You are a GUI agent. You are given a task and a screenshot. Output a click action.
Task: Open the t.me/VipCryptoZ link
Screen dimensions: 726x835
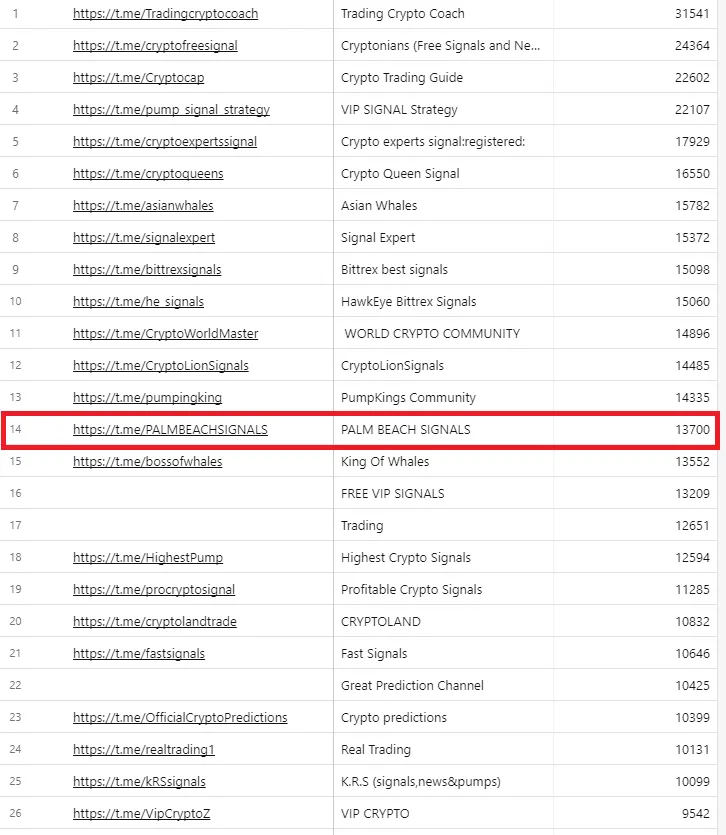tap(141, 813)
